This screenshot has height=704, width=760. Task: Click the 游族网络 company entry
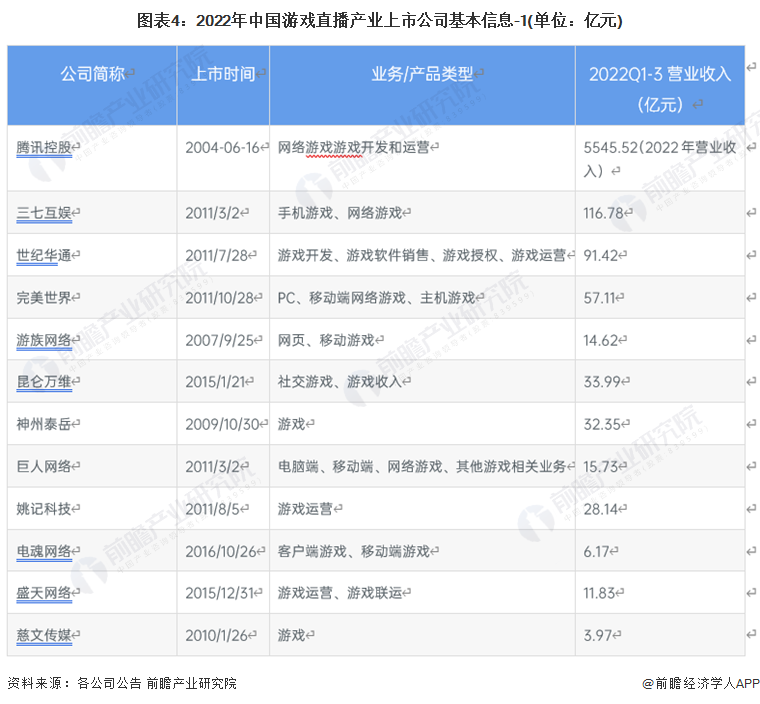tap(45, 340)
